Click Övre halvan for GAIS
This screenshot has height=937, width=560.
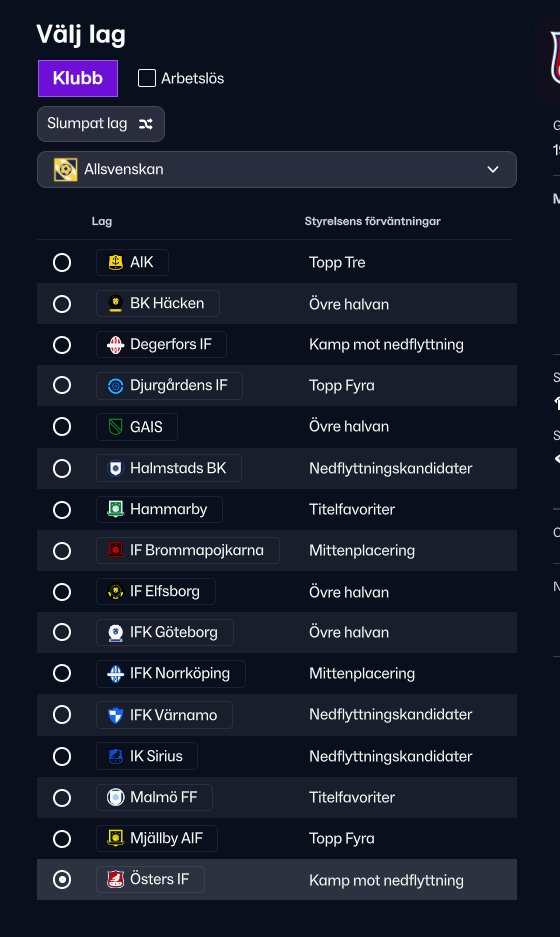349,427
